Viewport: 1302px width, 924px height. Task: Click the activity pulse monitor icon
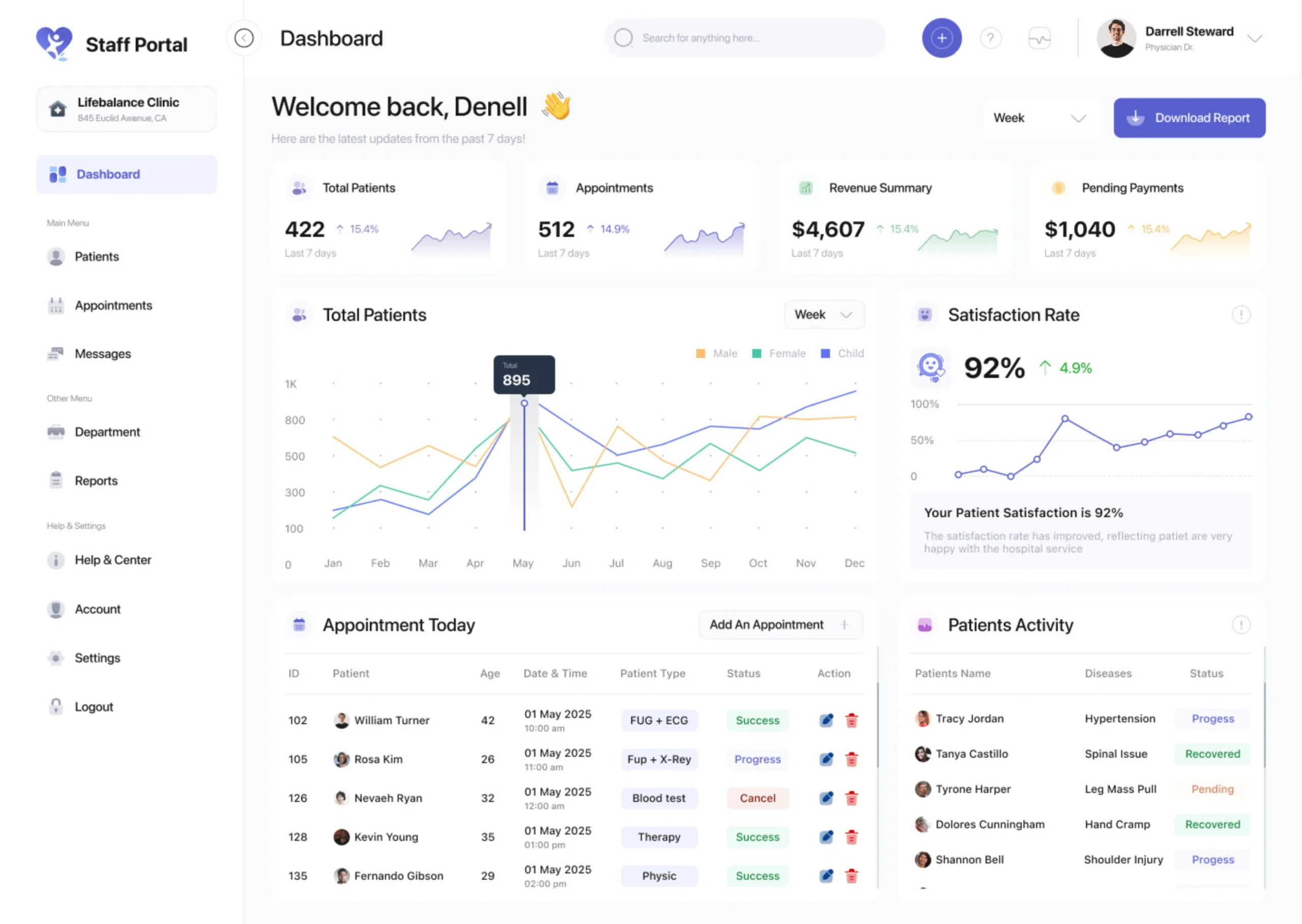1039,38
